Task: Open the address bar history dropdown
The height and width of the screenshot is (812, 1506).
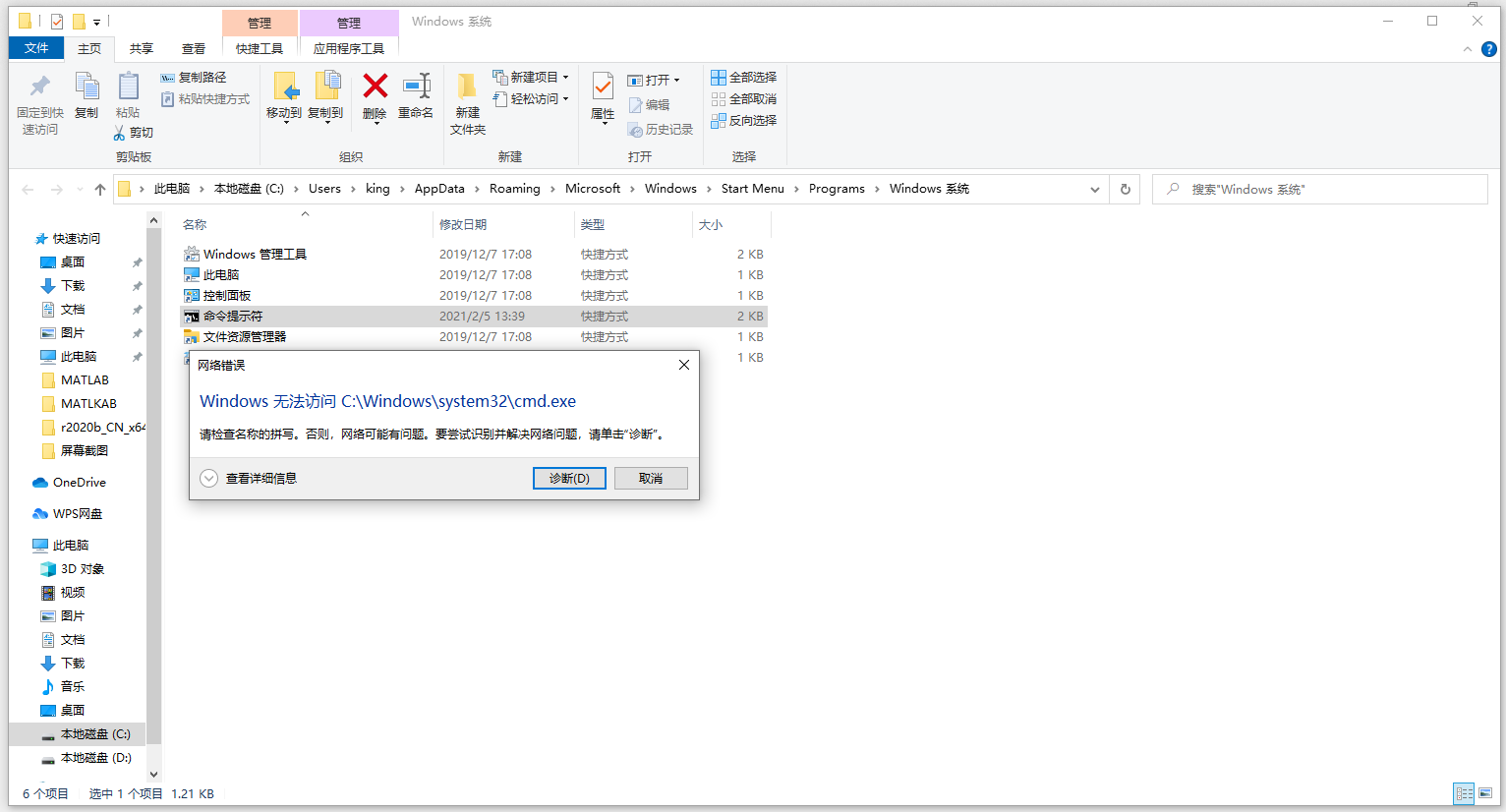Action: point(1095,190)
